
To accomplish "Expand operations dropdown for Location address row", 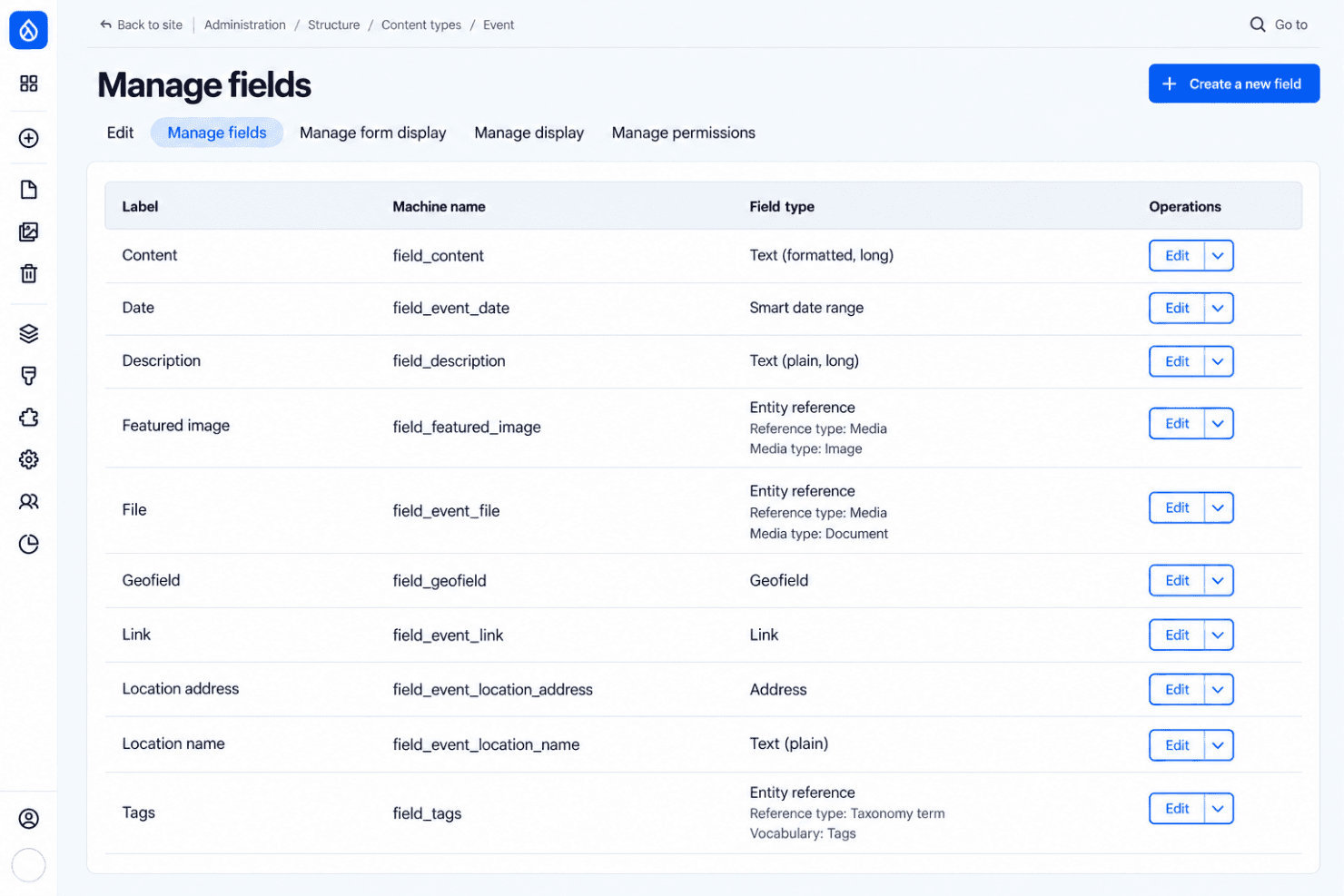I will tap(1219, 690).
